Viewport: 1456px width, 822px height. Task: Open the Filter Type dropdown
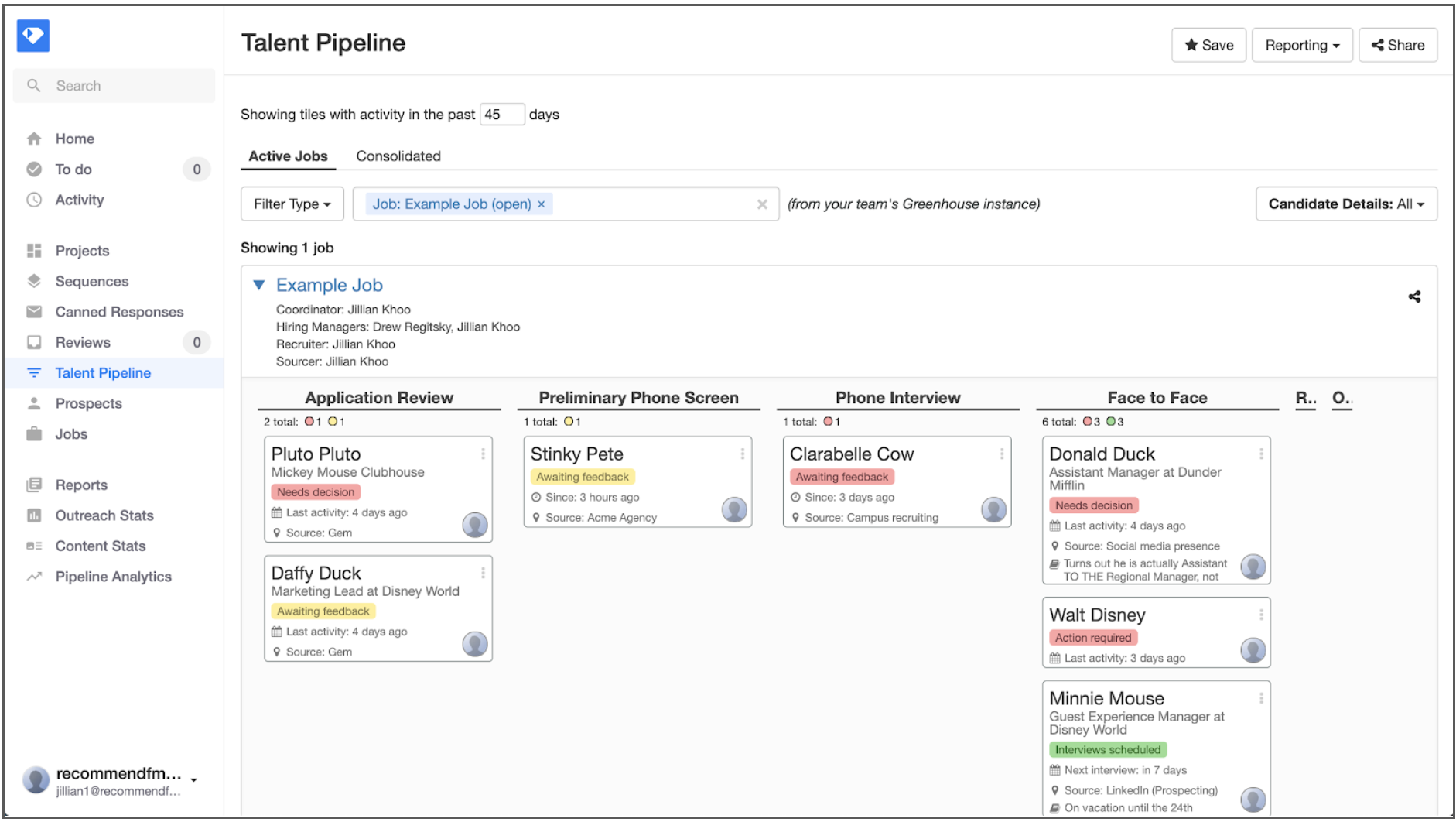[x=292, y=204]
